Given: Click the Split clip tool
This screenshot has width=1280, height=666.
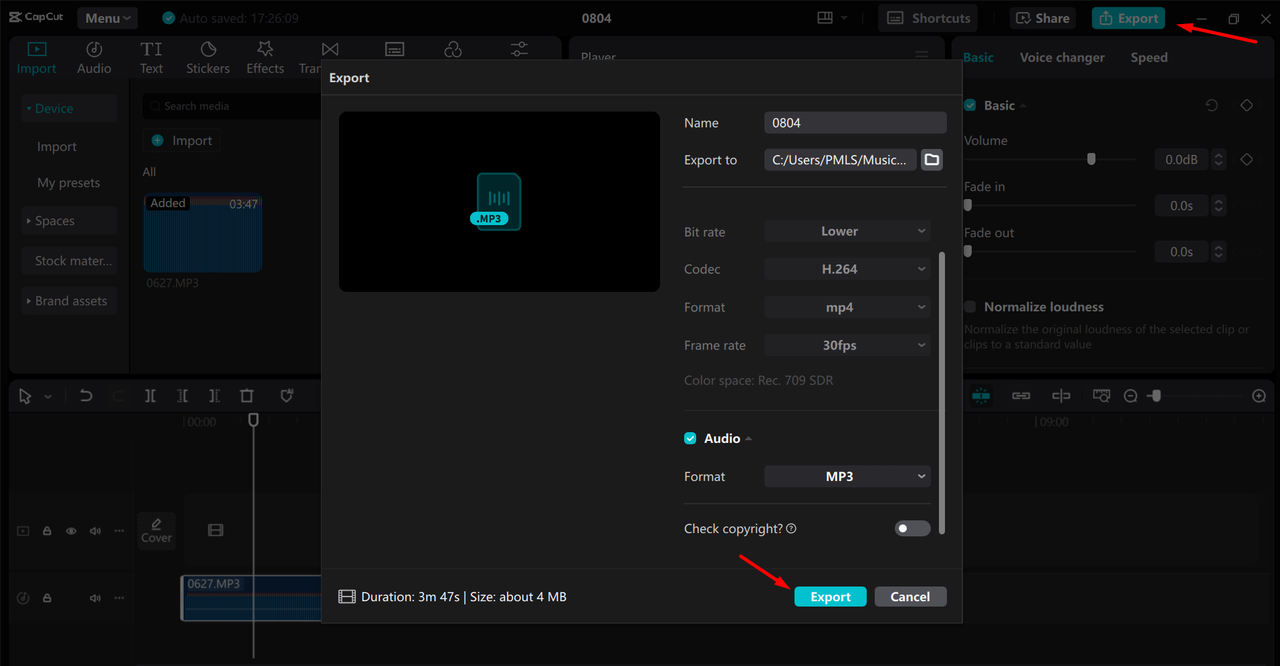Looking at the screenshot, I should click(150, 396).
